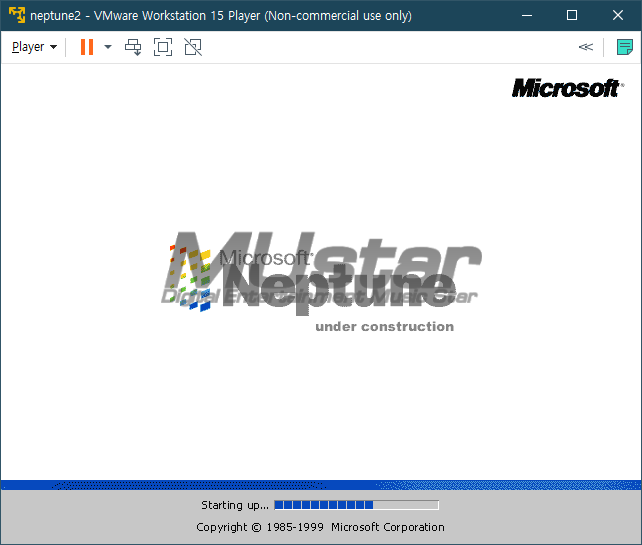Toggle Unity mode icon
This screenshot has width=642, height=545.
[193, 47]
